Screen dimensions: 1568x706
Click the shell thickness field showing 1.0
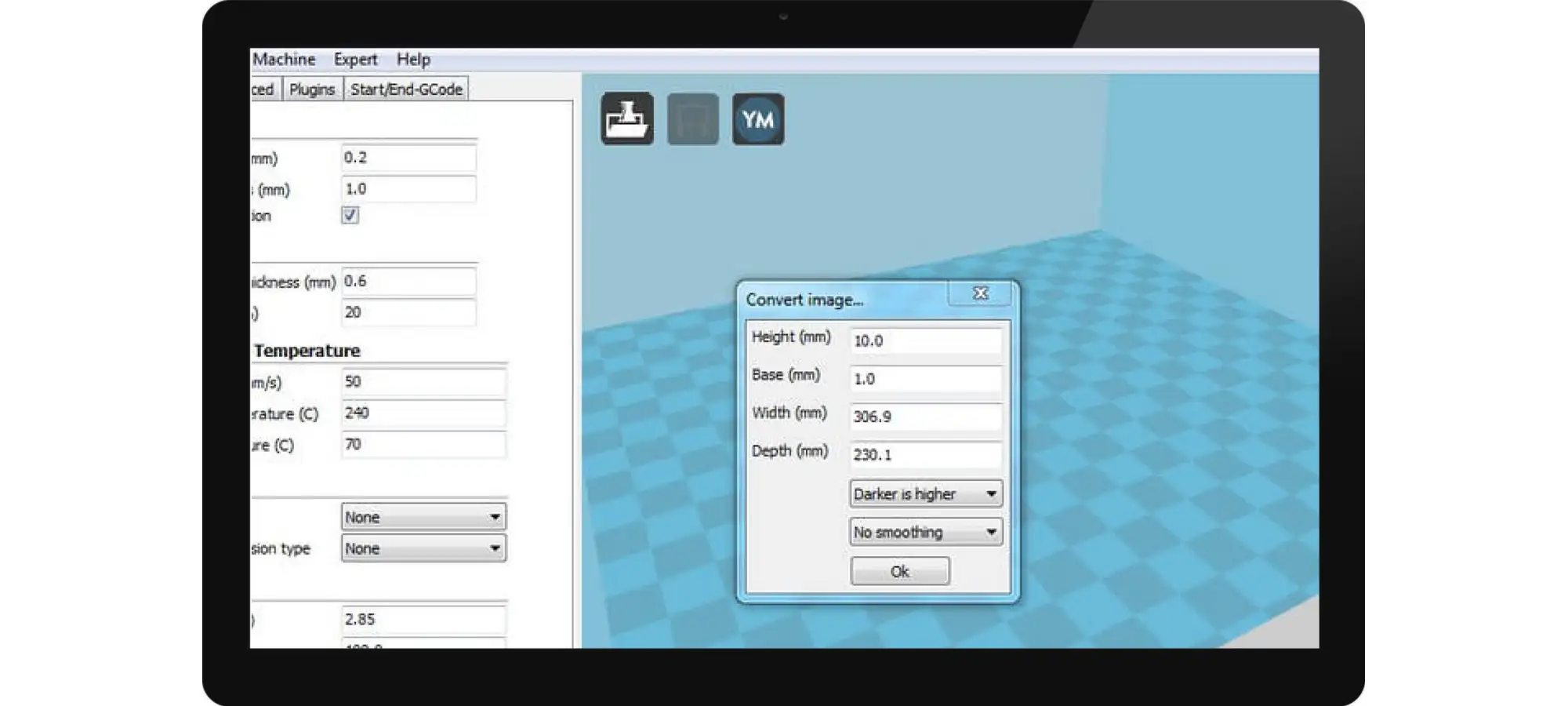[408, 189]
